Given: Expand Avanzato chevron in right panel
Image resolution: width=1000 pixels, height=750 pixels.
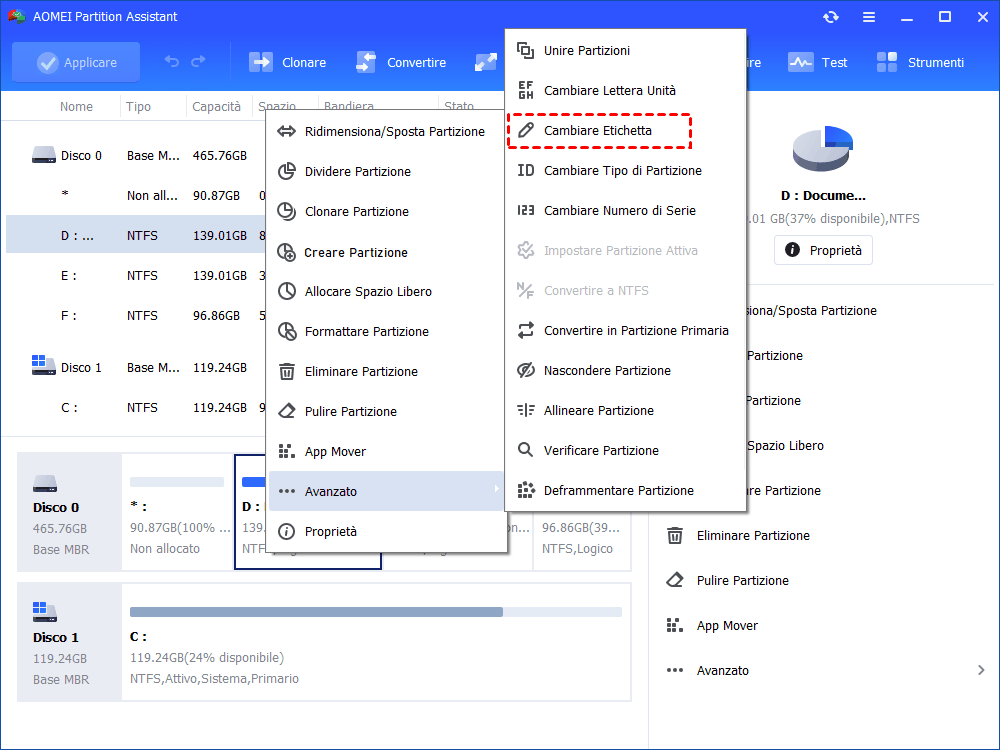Looking at the screenshot, I should [981, 670].
